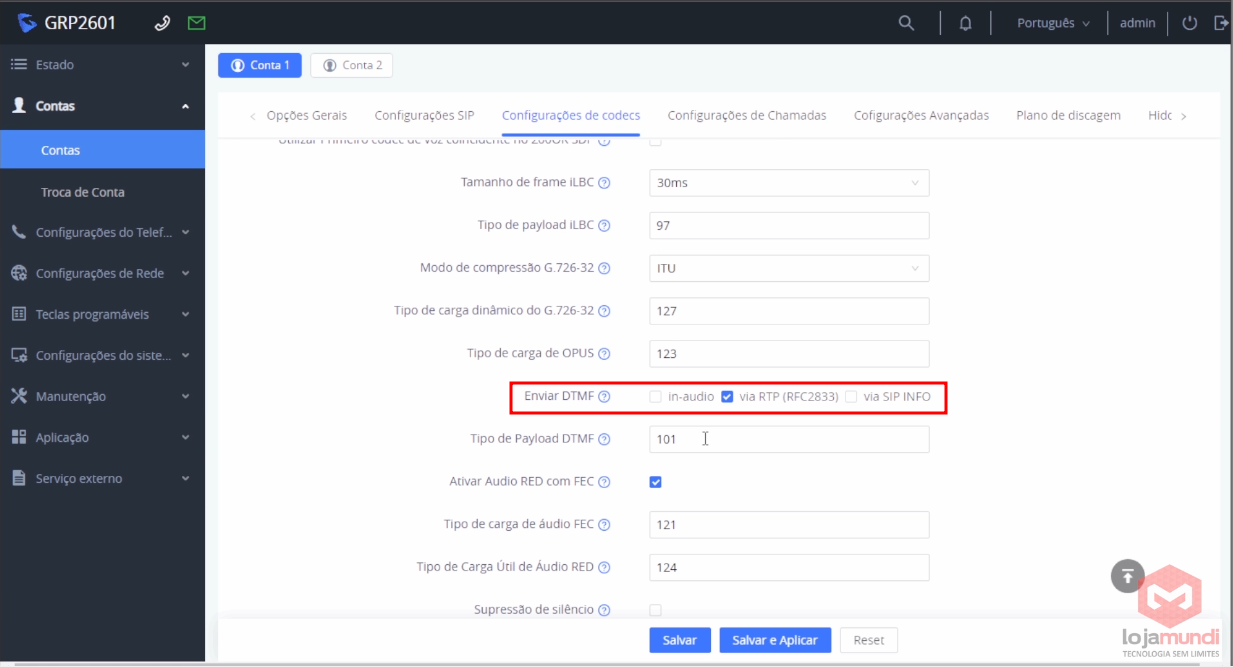Screen dimensions: 1233x667
Task: Click help icon beside Modo de compressão G.726-32
Action: coord(604,268)
